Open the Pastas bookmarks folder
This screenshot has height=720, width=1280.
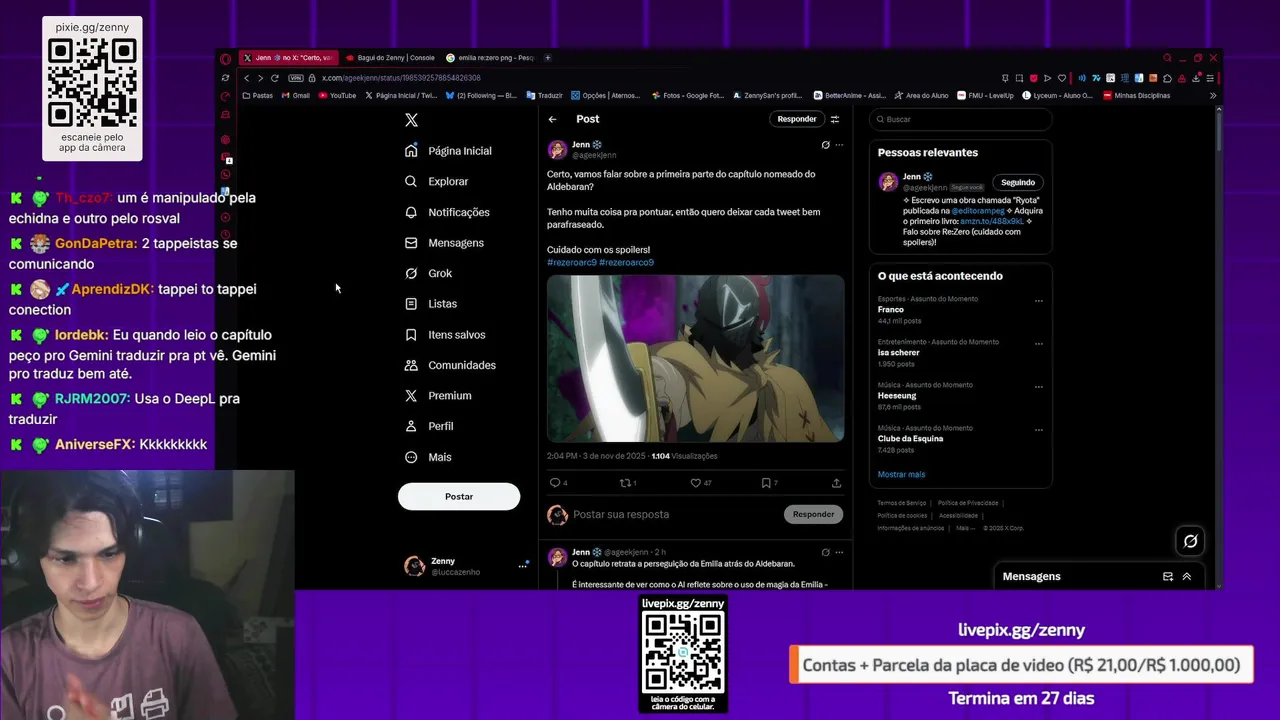pos(258,96)
